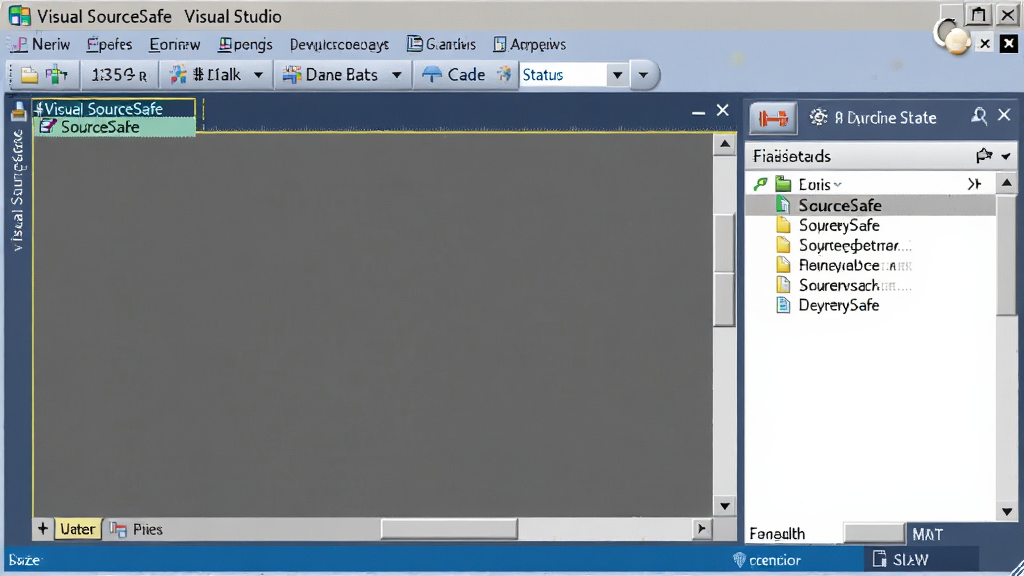Click the gray slider next to Fenaalth
This screenshot has width=1024, height=576.
[x=874, y=534]
